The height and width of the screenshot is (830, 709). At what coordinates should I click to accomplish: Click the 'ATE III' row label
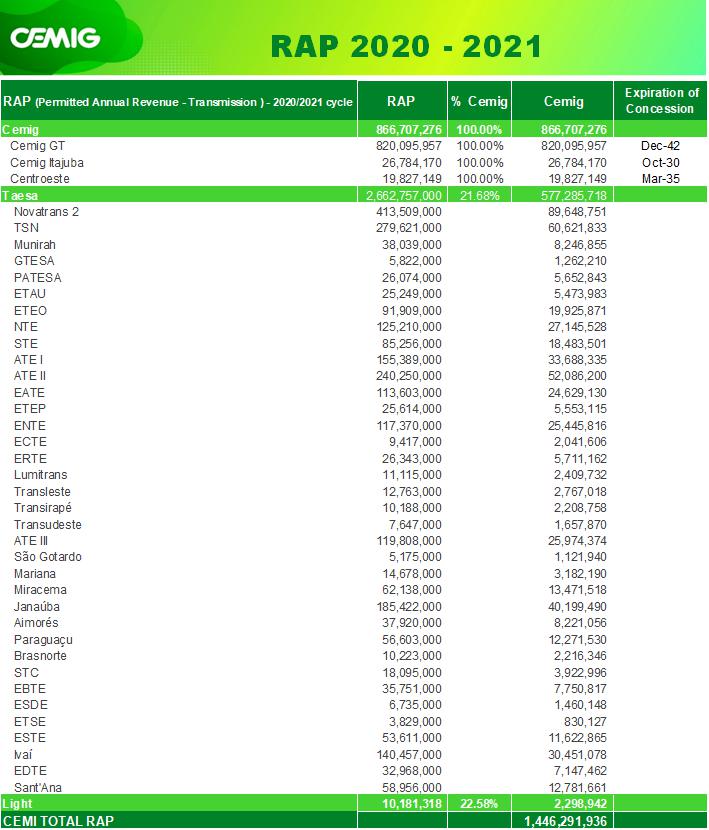pyautogui.click(x=31, y=540)
